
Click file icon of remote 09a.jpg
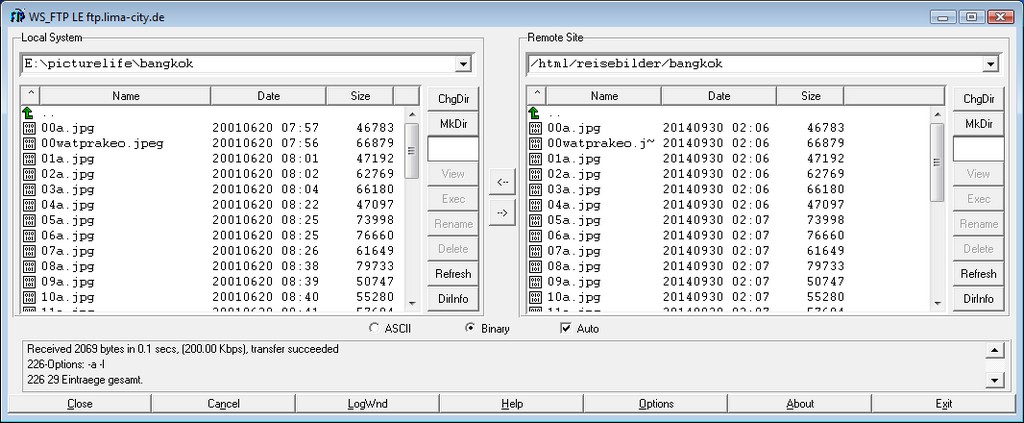point(535,282)
